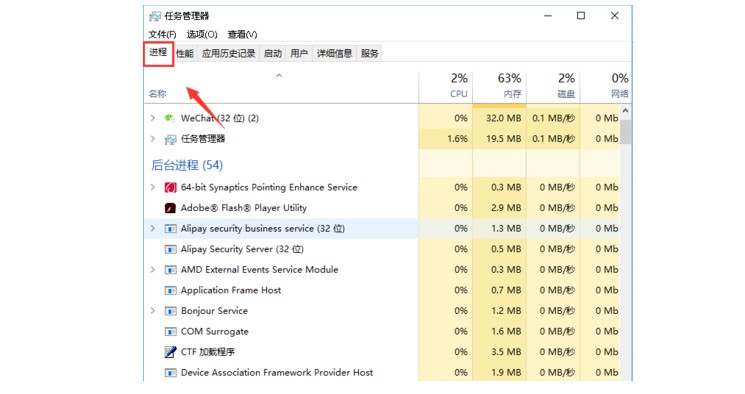Click the Device Association Framework Provider Host icon
Viewport: 745px width, 394px height.
coord(170,373)
